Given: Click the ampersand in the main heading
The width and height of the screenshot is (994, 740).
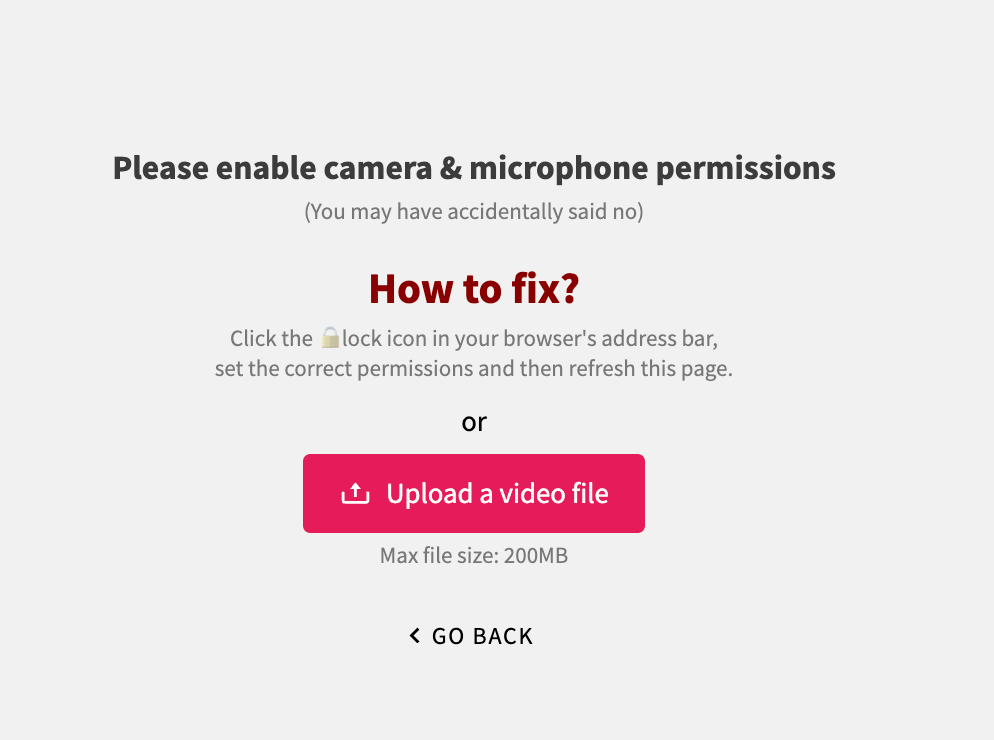Looking at the screenshot, I should pos(450,168).
